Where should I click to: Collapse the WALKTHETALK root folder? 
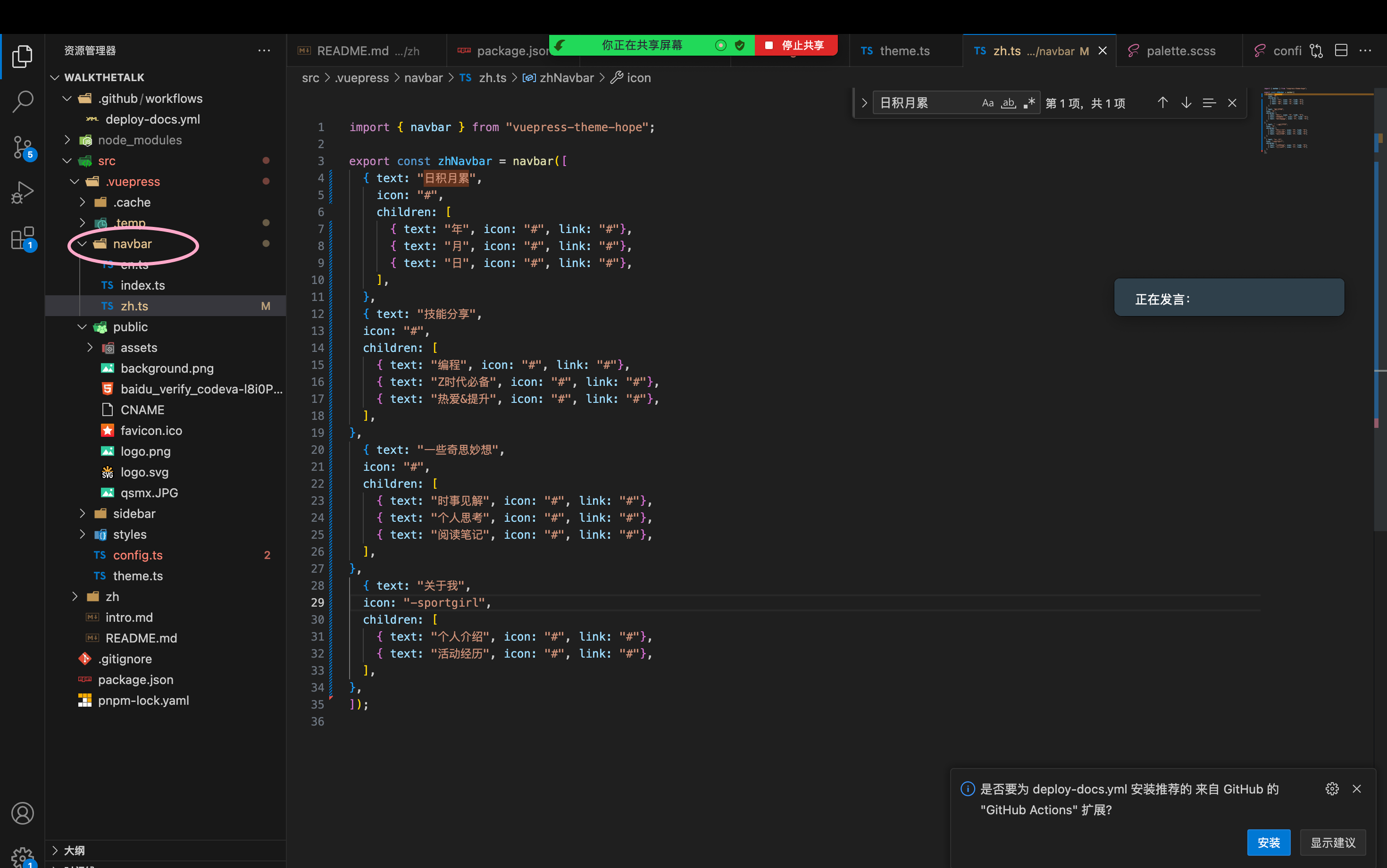[x=55, y=77]
